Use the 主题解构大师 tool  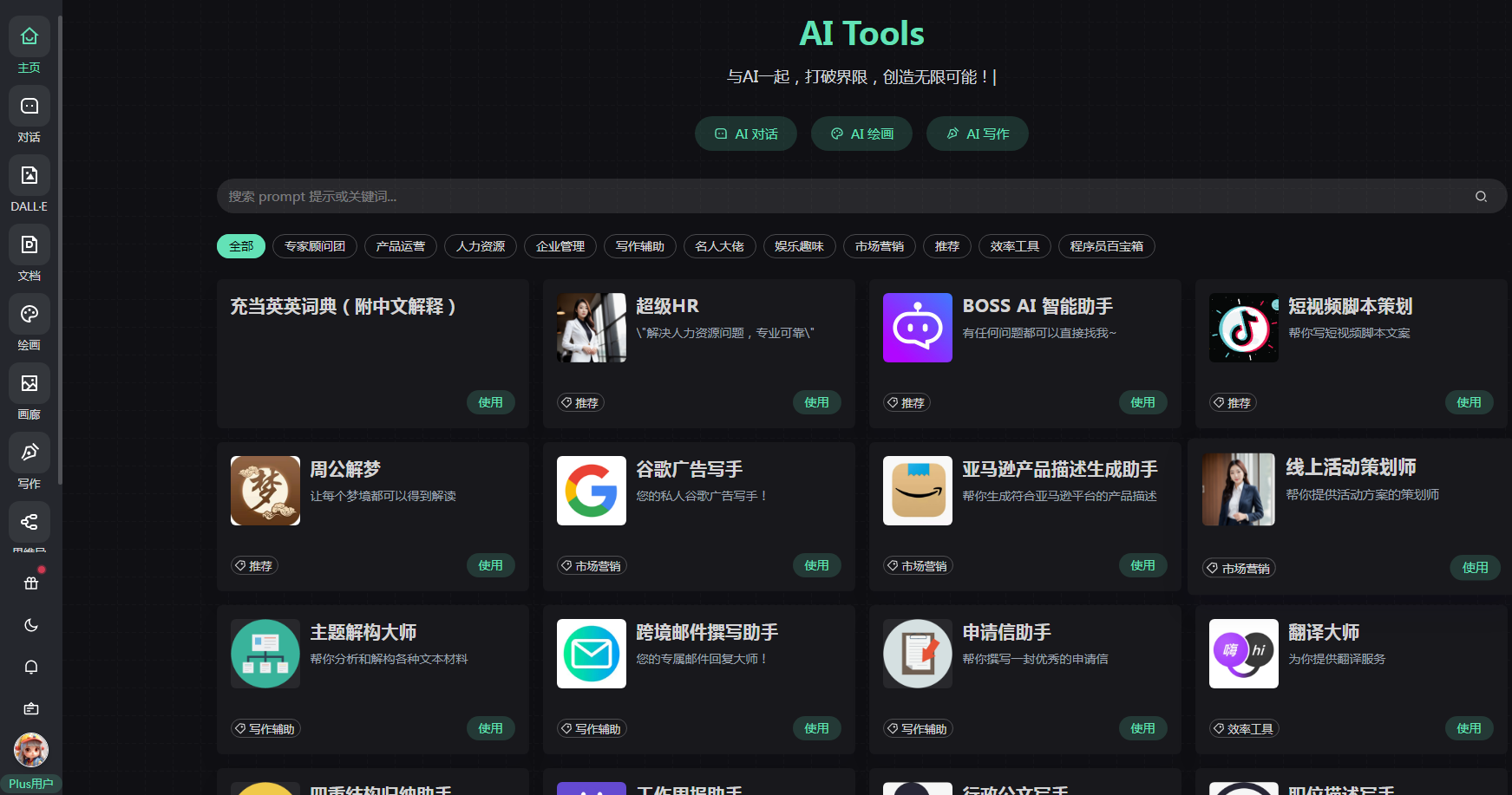(x=491, y=728)
